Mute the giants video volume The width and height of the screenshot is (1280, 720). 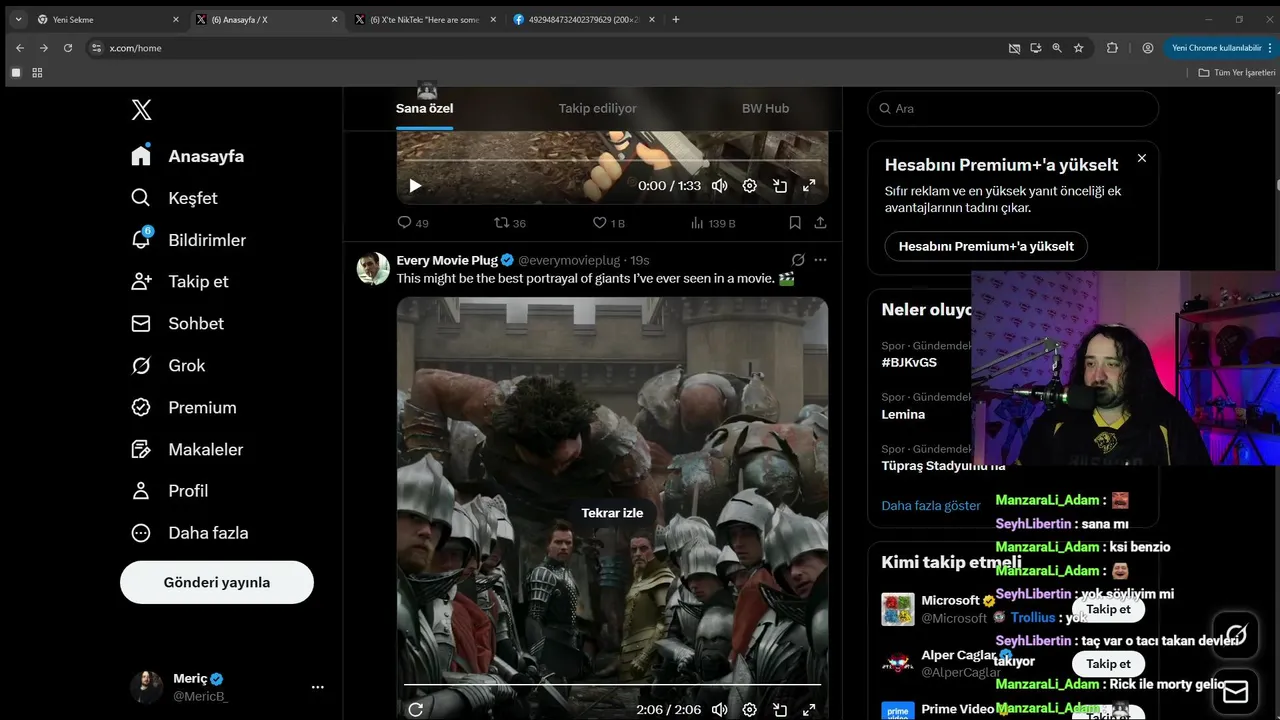(x=719, y=709)
